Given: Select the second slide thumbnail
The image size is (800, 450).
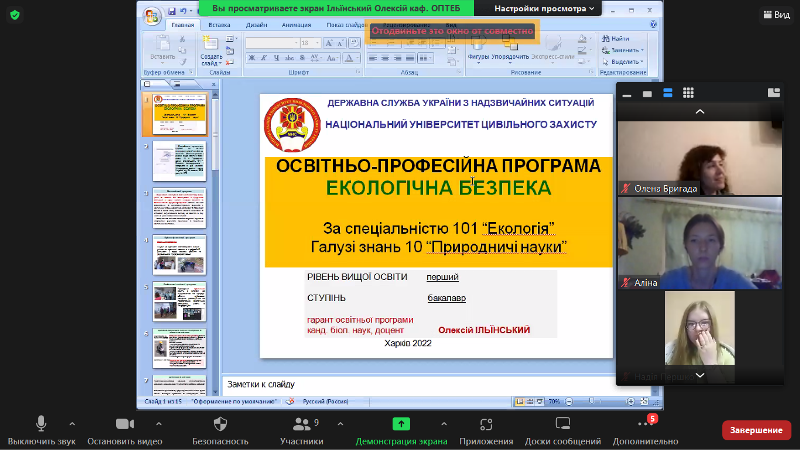Looking at the screenshot, I should point(179,160).
